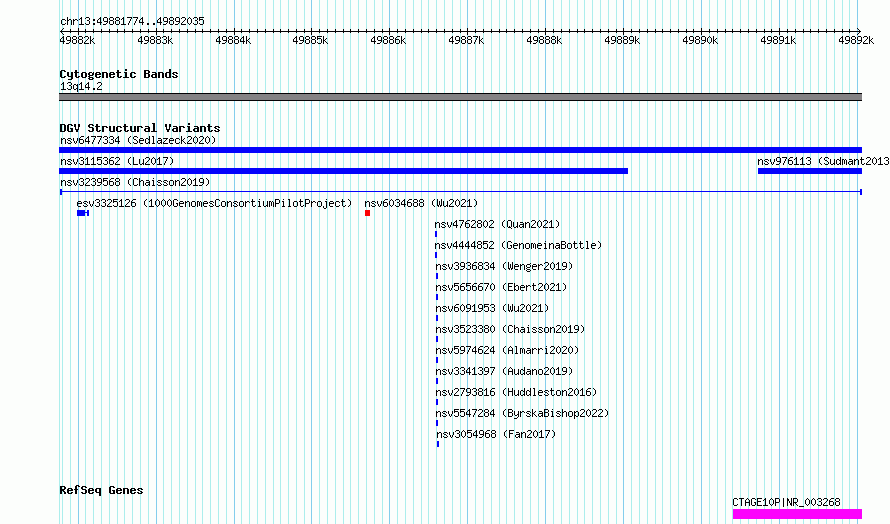Open nsv3054968 (Fan2017) label
This screenshot has height=524, width=890.
point(496,434)
